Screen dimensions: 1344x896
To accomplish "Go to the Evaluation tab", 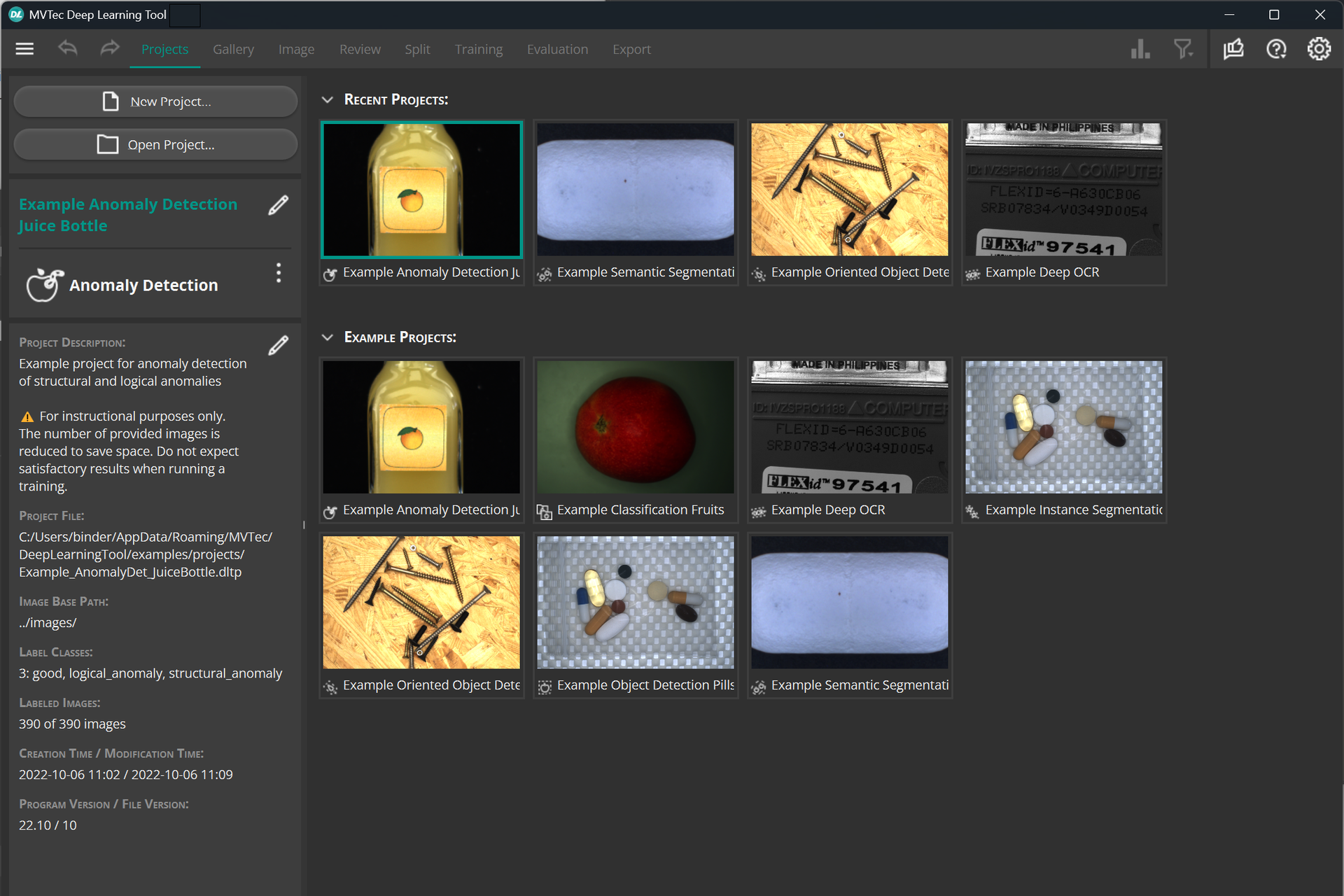I will pos(557,49).
